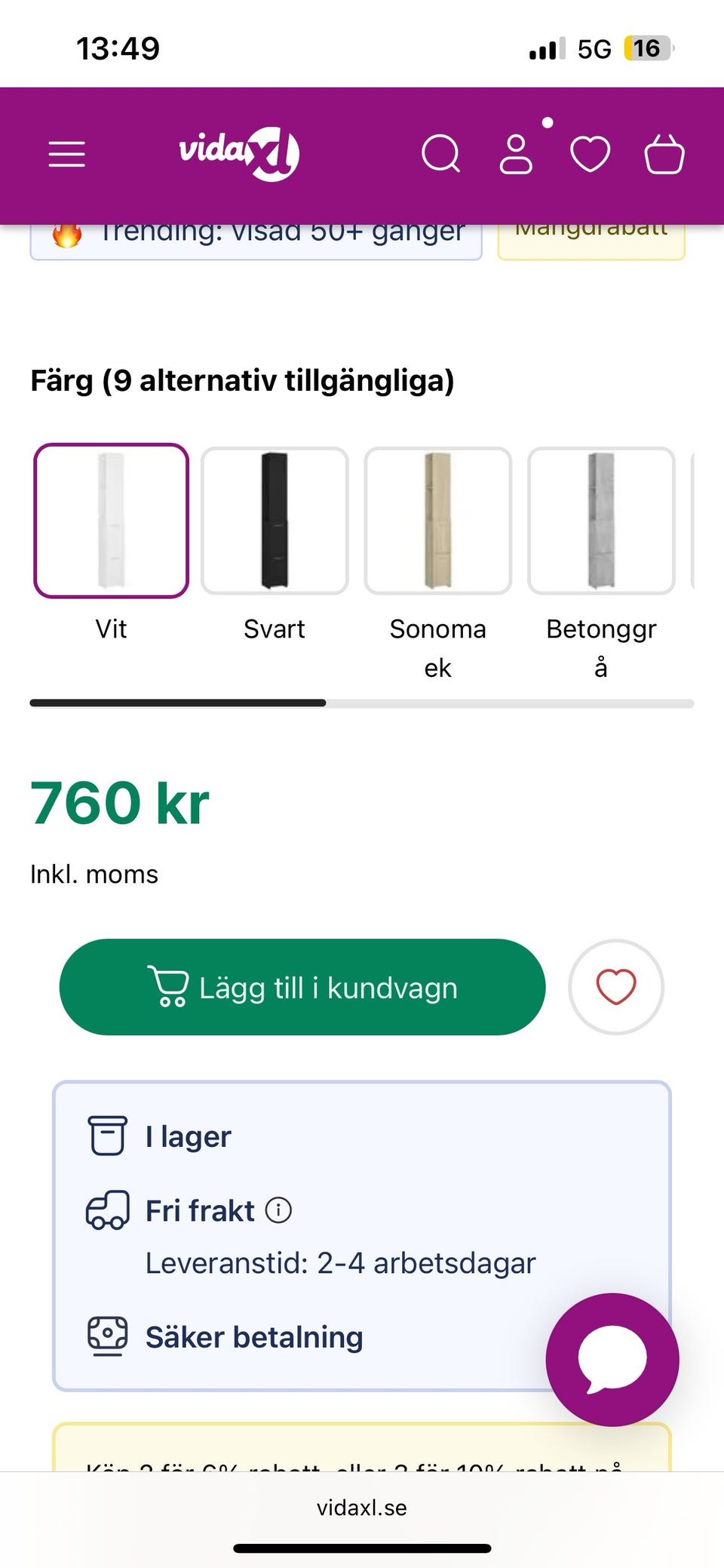Screen dimensions: 724x1568
Task: Pick the Sonoma ek color variant
Action: [x=437, y=521]
